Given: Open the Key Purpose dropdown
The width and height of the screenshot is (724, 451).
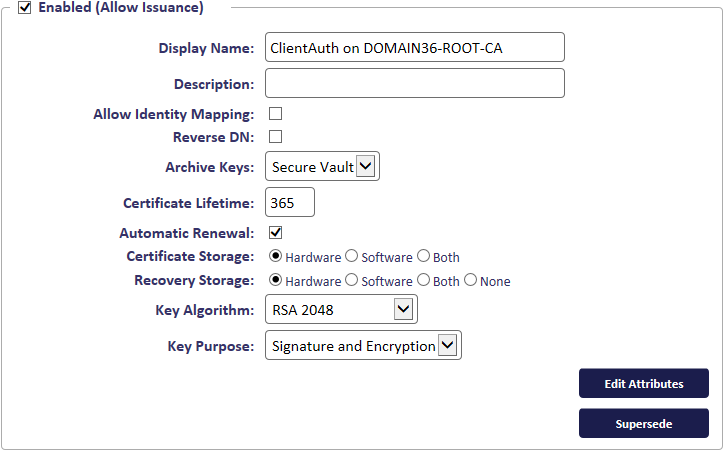Looking at the screenshot, I should (363, 345).
